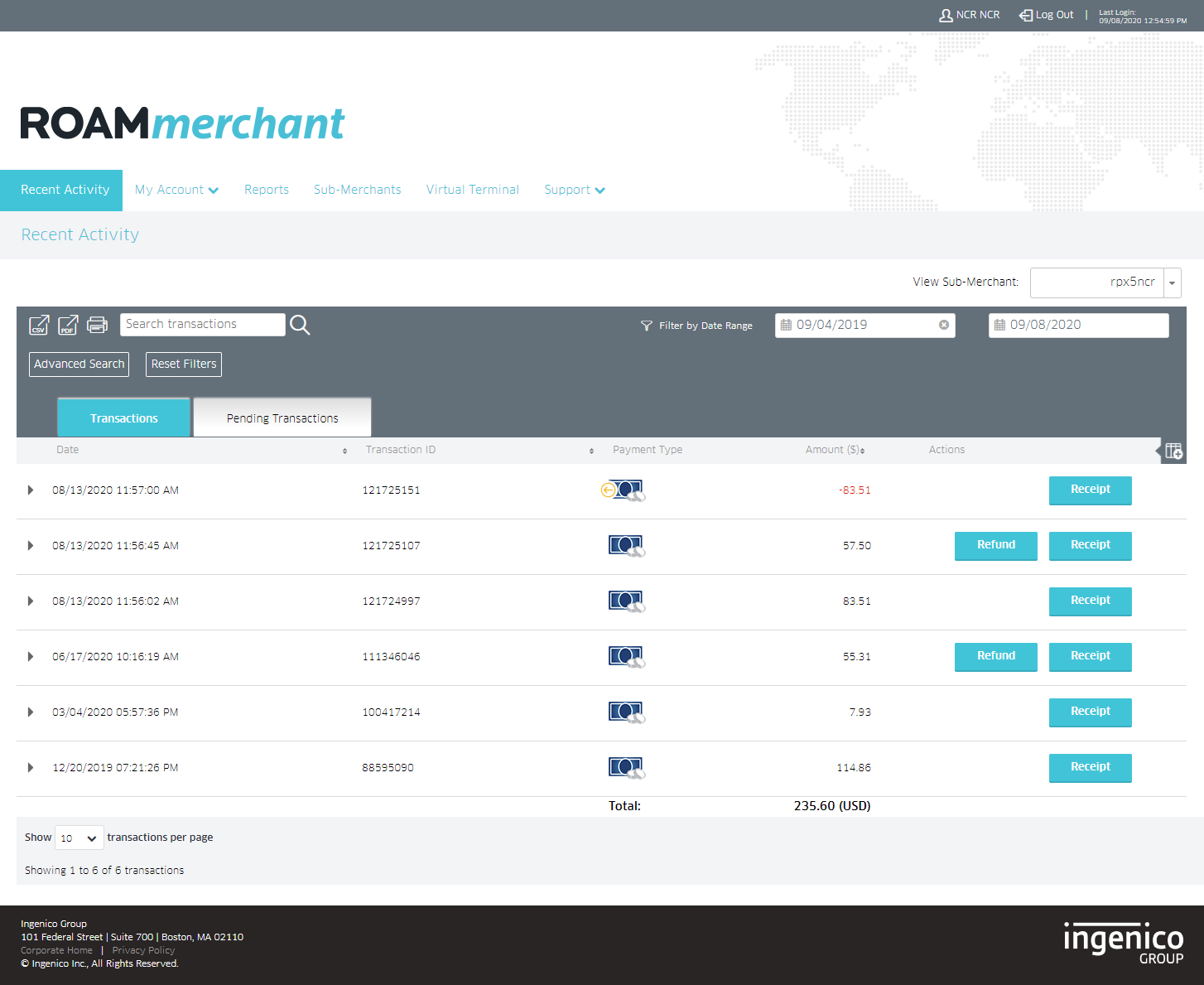The image size is (1204, 985).
Task: Switch to the Pending Transactions tab
Action: [x=282, y=418]
